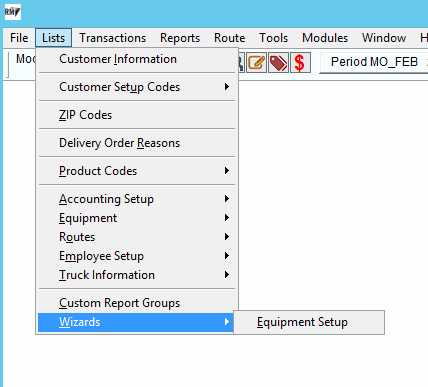
Task: Open the Reports menu
Action: pos(180,38)
